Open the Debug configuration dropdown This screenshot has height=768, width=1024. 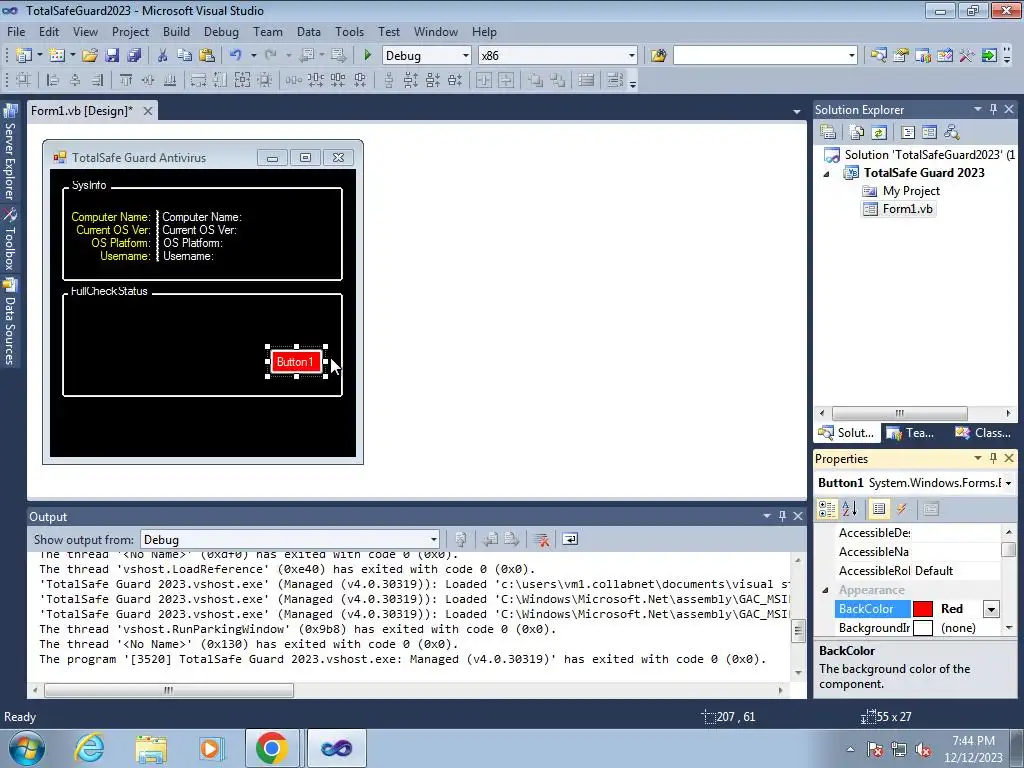(466, 56)
